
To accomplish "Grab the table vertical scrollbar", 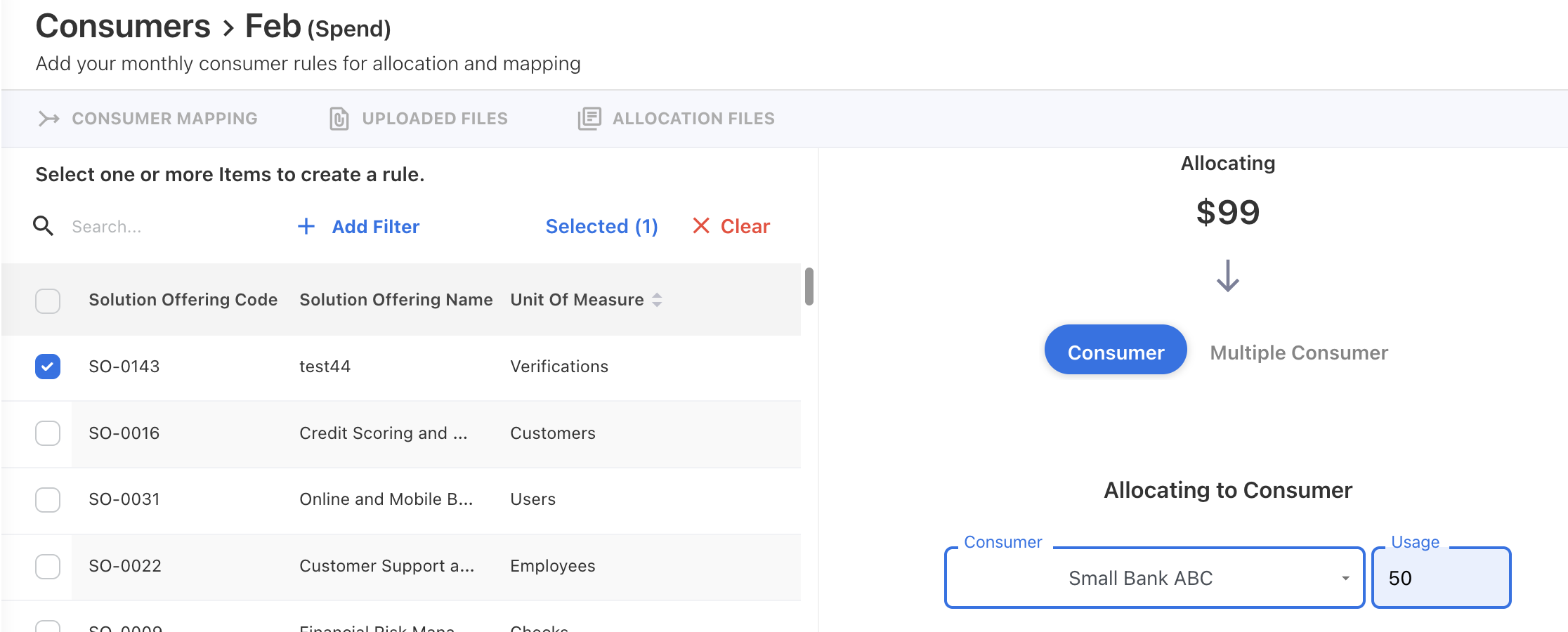I will point(809,287).
